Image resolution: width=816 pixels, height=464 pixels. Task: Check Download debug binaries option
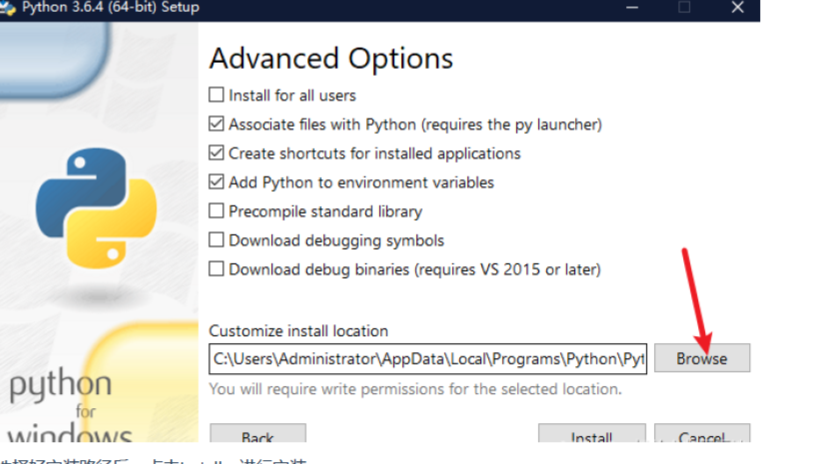(x=216, y=269)
